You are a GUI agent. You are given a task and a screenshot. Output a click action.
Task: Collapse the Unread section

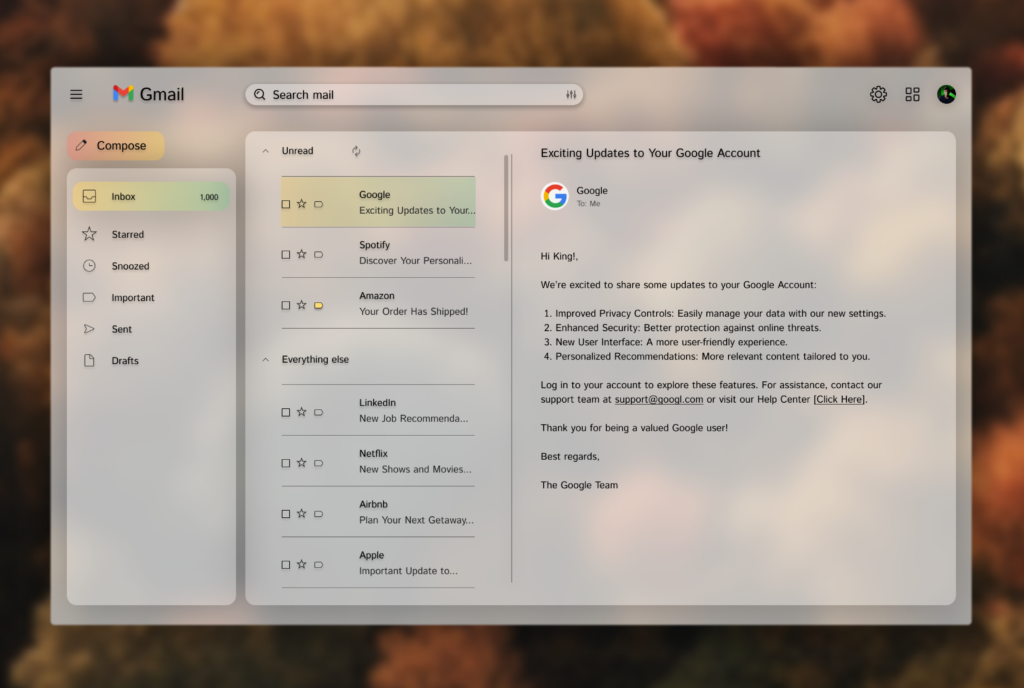coord(265,151)
